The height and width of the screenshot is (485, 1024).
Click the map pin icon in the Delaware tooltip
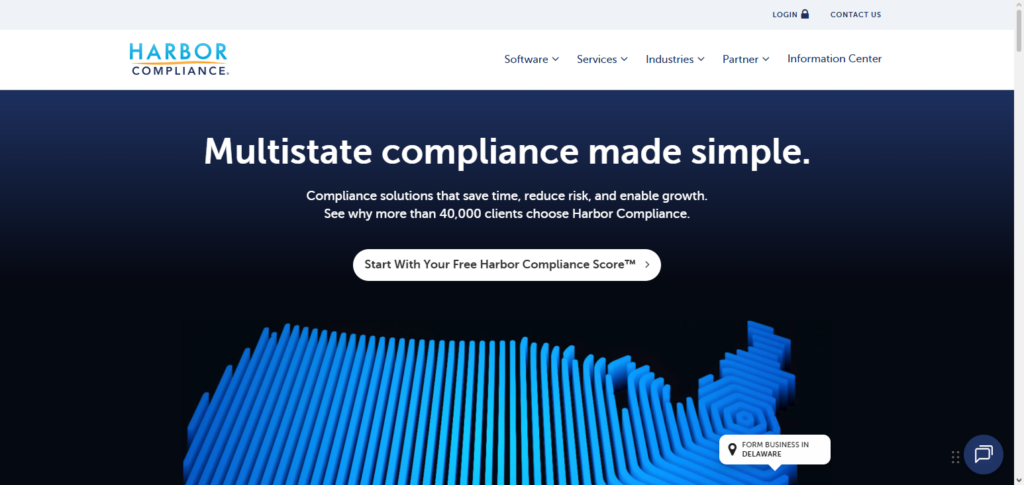732,449
